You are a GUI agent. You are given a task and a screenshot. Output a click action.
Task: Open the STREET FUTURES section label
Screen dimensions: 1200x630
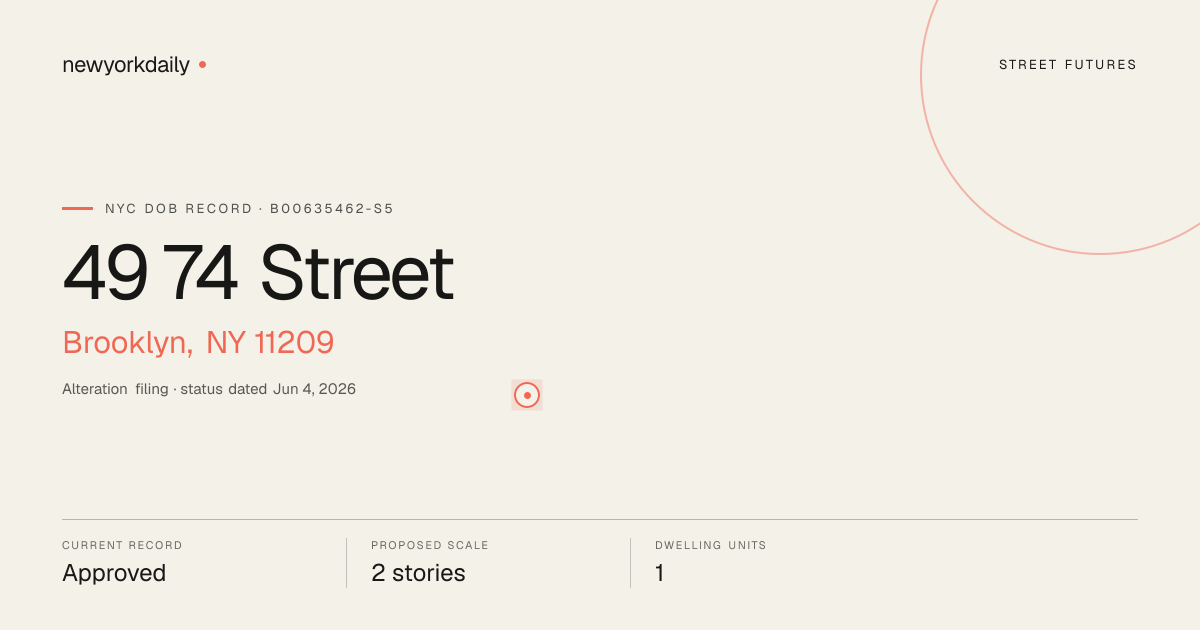click(x=1068, y=65)
